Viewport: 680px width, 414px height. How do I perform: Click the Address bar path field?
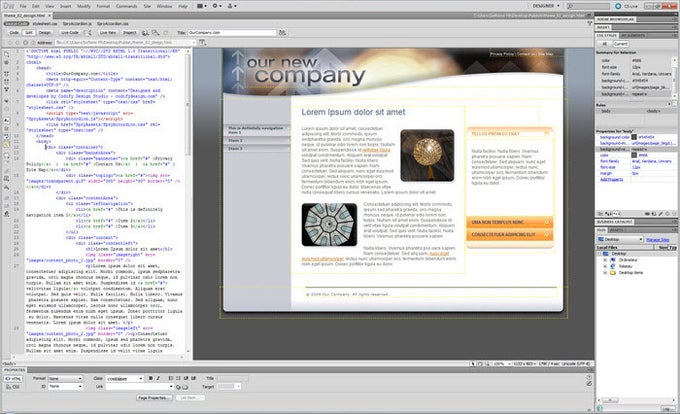tap(126, 42)
